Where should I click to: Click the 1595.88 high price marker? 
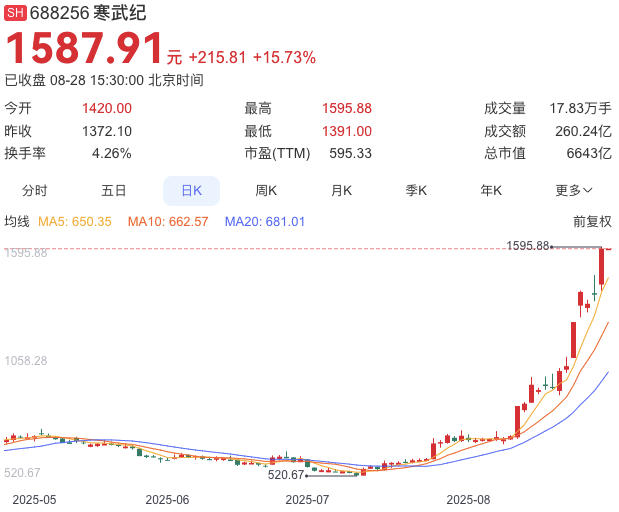tap(528, 245)
